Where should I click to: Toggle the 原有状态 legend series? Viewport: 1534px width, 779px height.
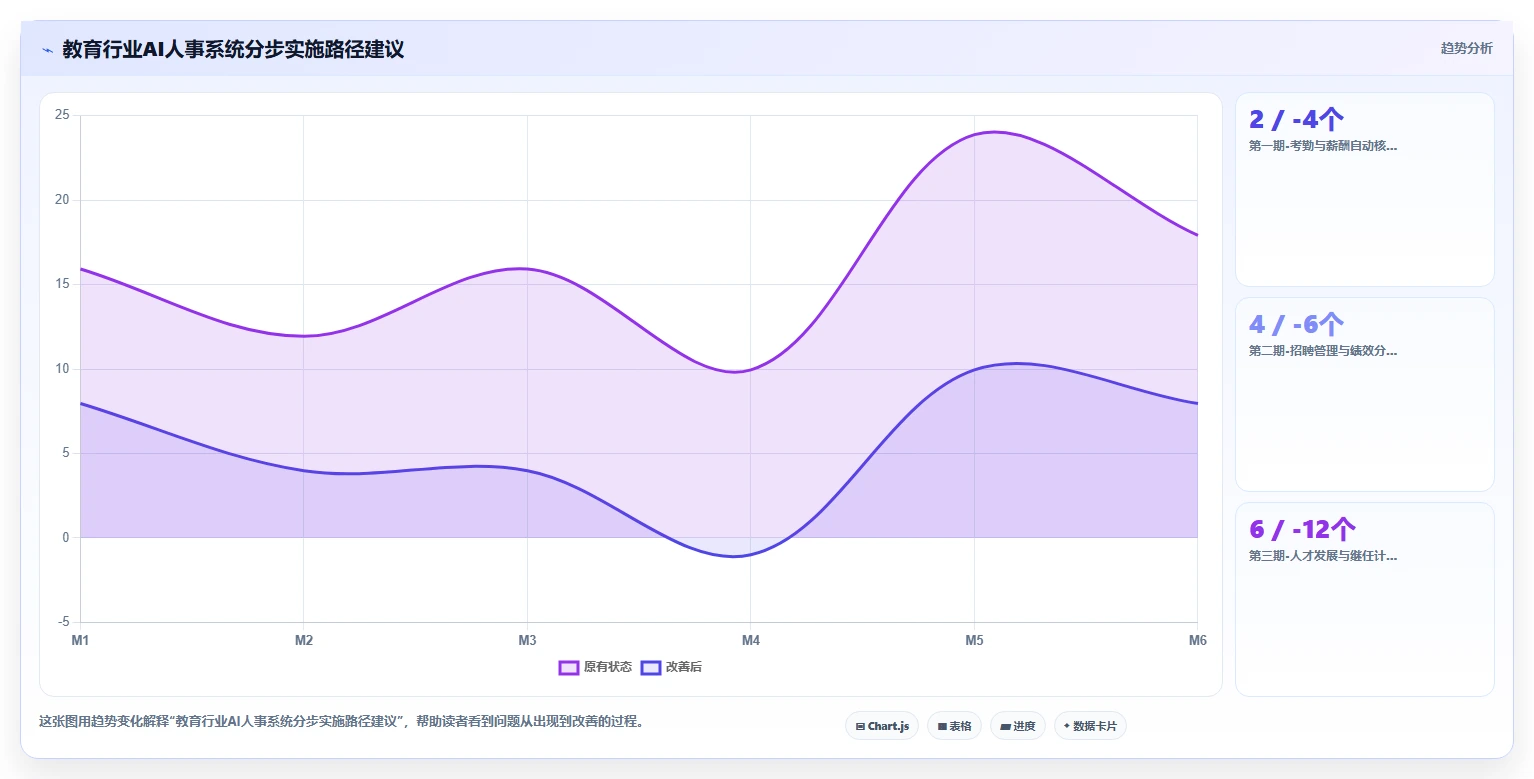click(x=595, y=667)
